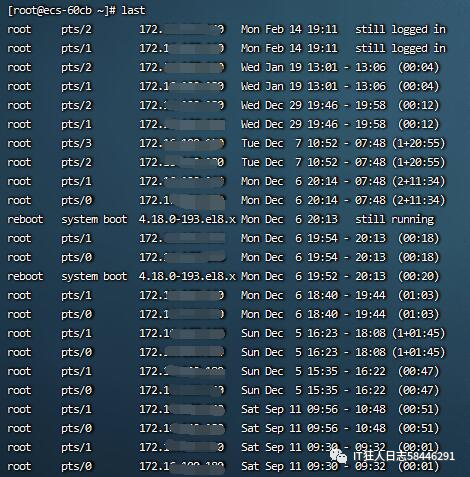
Task: Click the pts/3 row's (1+20:55) duration
Action: coord(419,143)
